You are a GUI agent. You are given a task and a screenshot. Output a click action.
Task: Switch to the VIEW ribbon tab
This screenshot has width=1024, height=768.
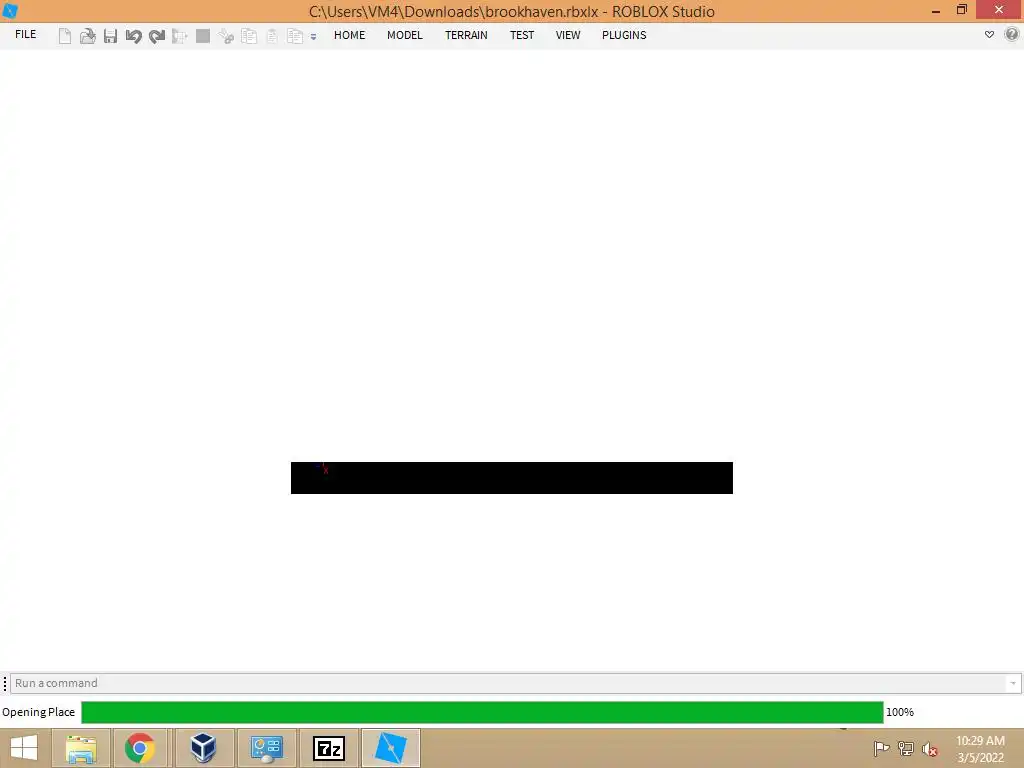(568, 35)
